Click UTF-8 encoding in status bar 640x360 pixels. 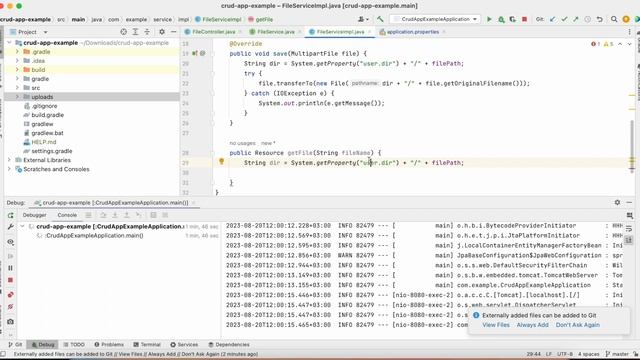point(565,354)
